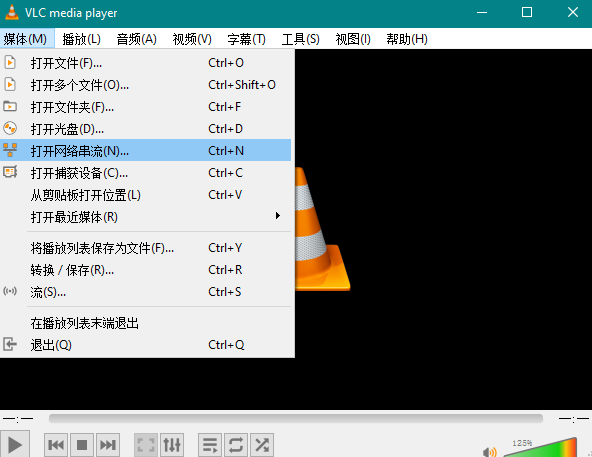Screen dimensions: 592x457
Task: Click 在播放列表末端退出 option
Action: pos(146,323)
